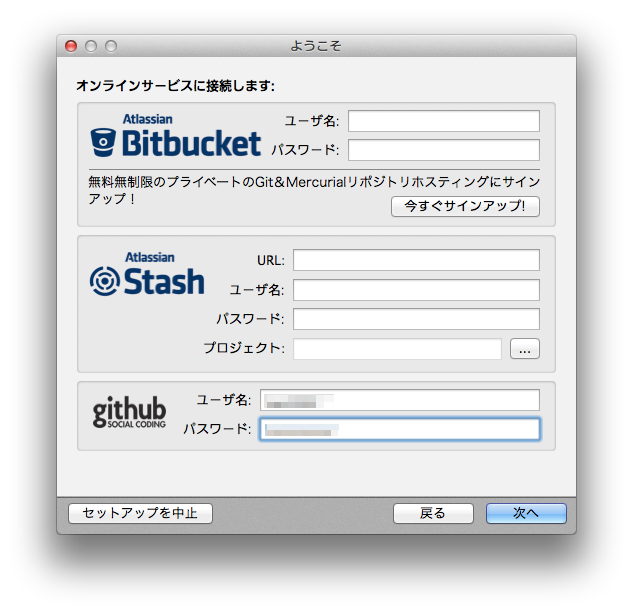Click the Bitbucket bucket logo icon
The height and width of the screenshot is (613, 633).
click(103, 142)
